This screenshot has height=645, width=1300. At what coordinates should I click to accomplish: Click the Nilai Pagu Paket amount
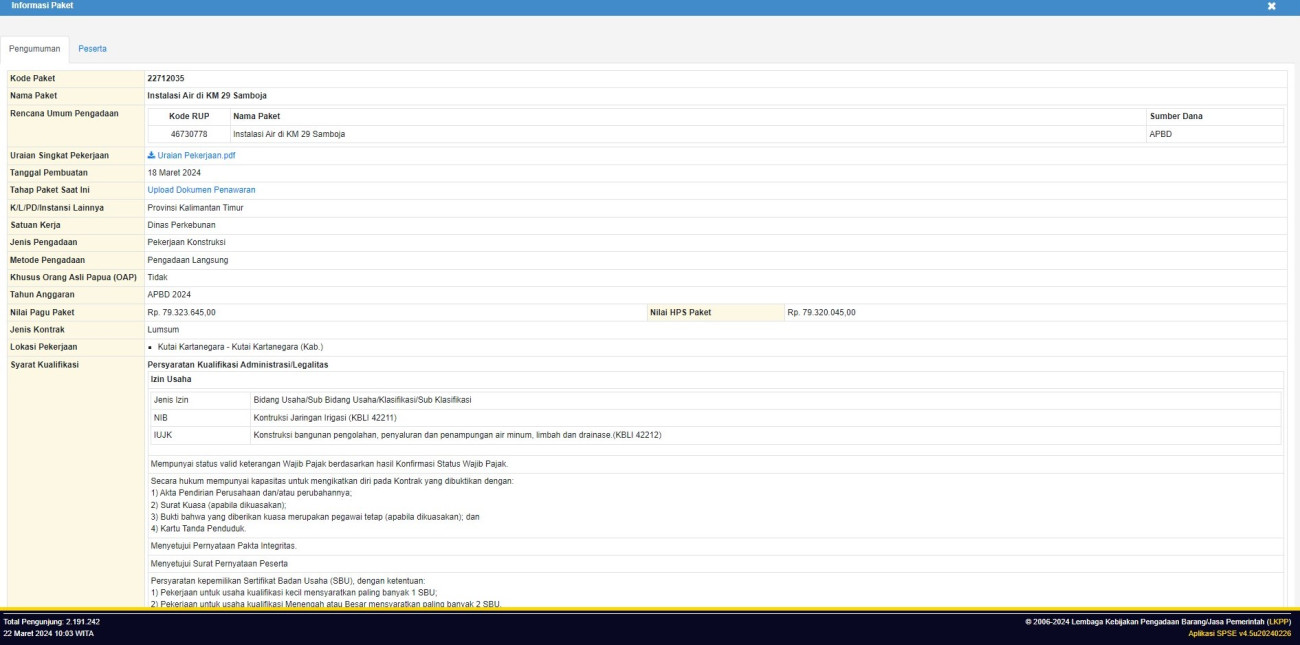point(181,313)
